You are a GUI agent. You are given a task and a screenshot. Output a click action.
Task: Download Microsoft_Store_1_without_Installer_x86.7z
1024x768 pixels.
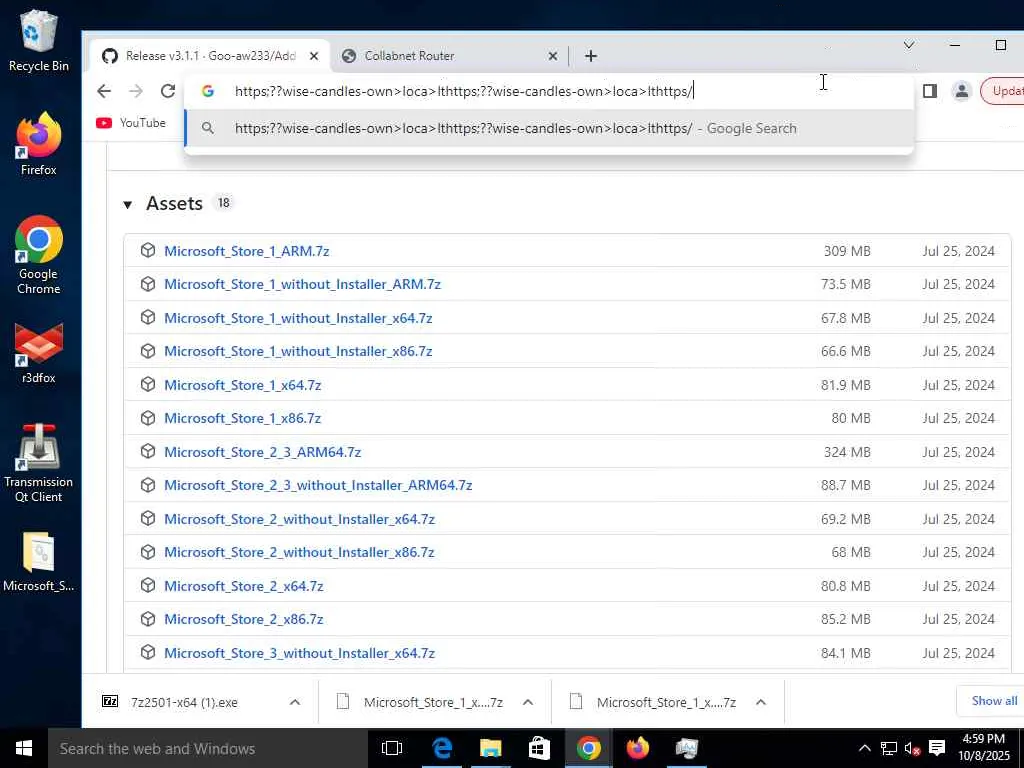(x=298, y=351)
